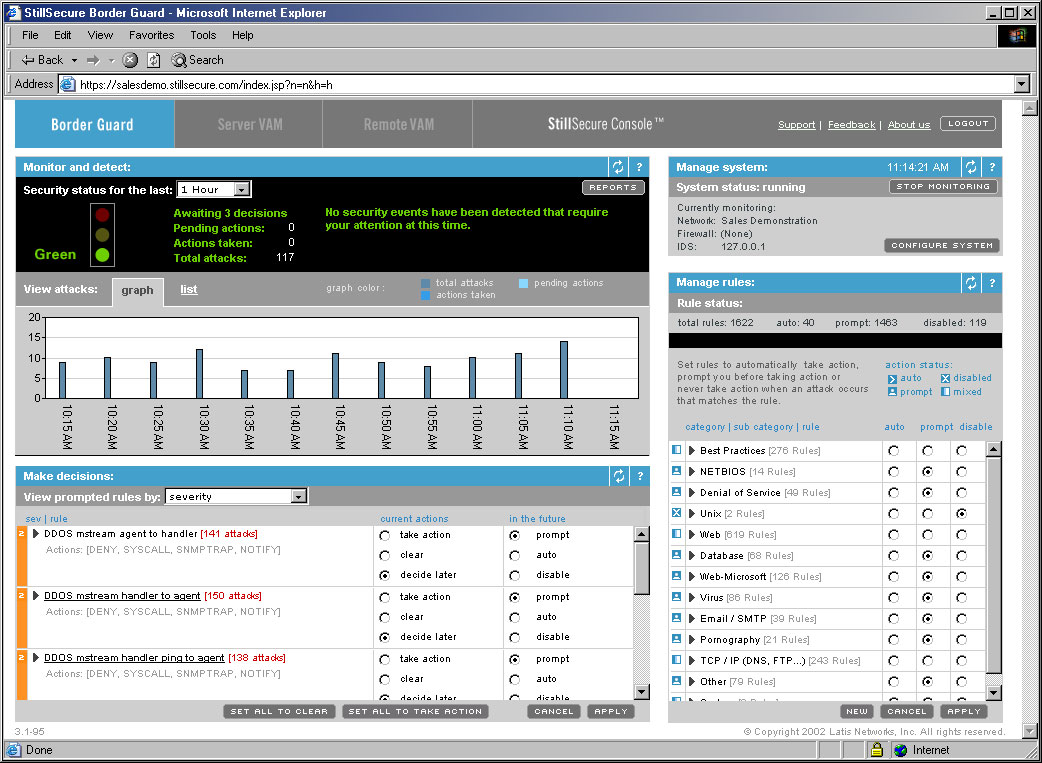1042x763 pixels.
Task: Click the REPORTS button
Action: pyautogui.click(x=613, y=187)
